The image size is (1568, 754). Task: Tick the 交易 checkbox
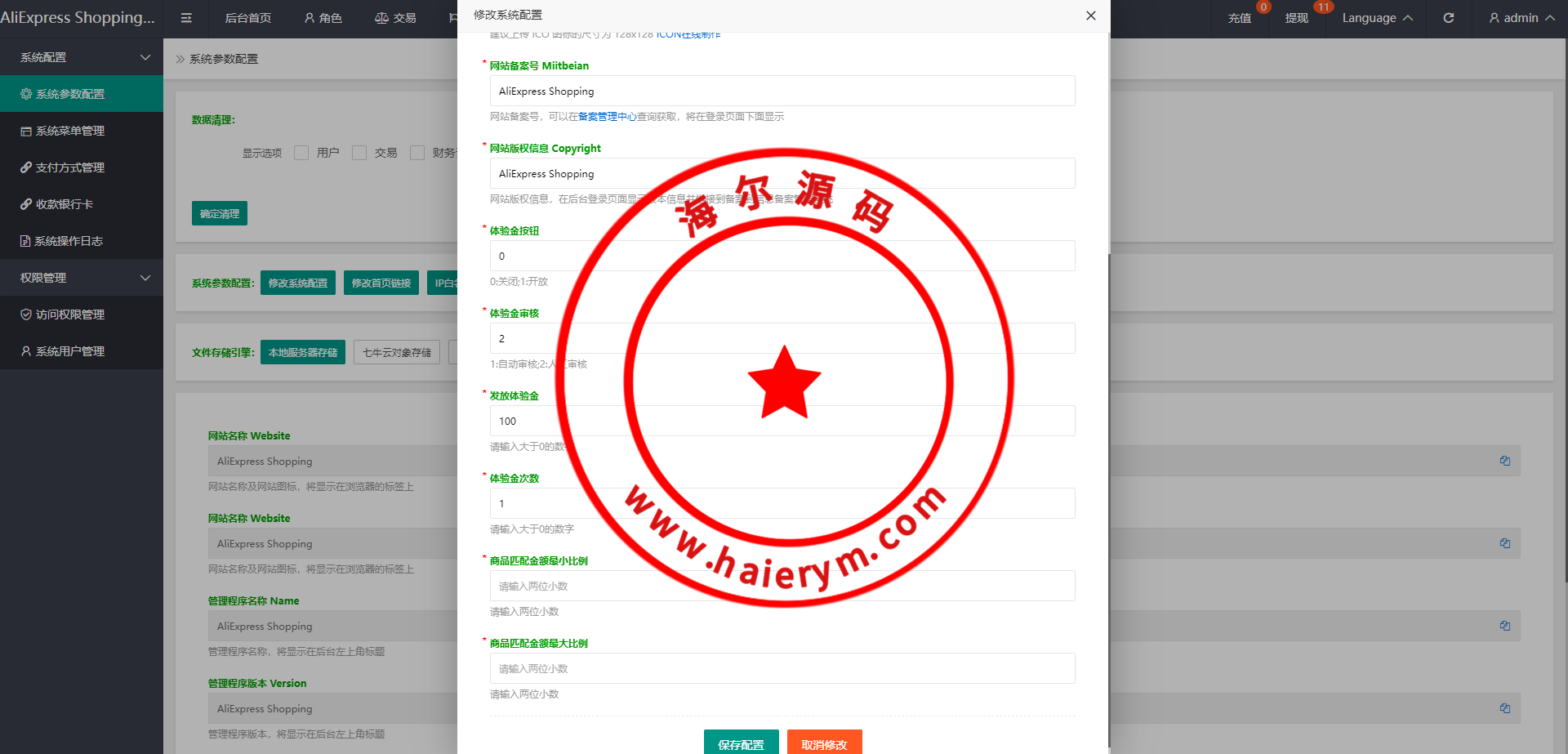point(359,153)
